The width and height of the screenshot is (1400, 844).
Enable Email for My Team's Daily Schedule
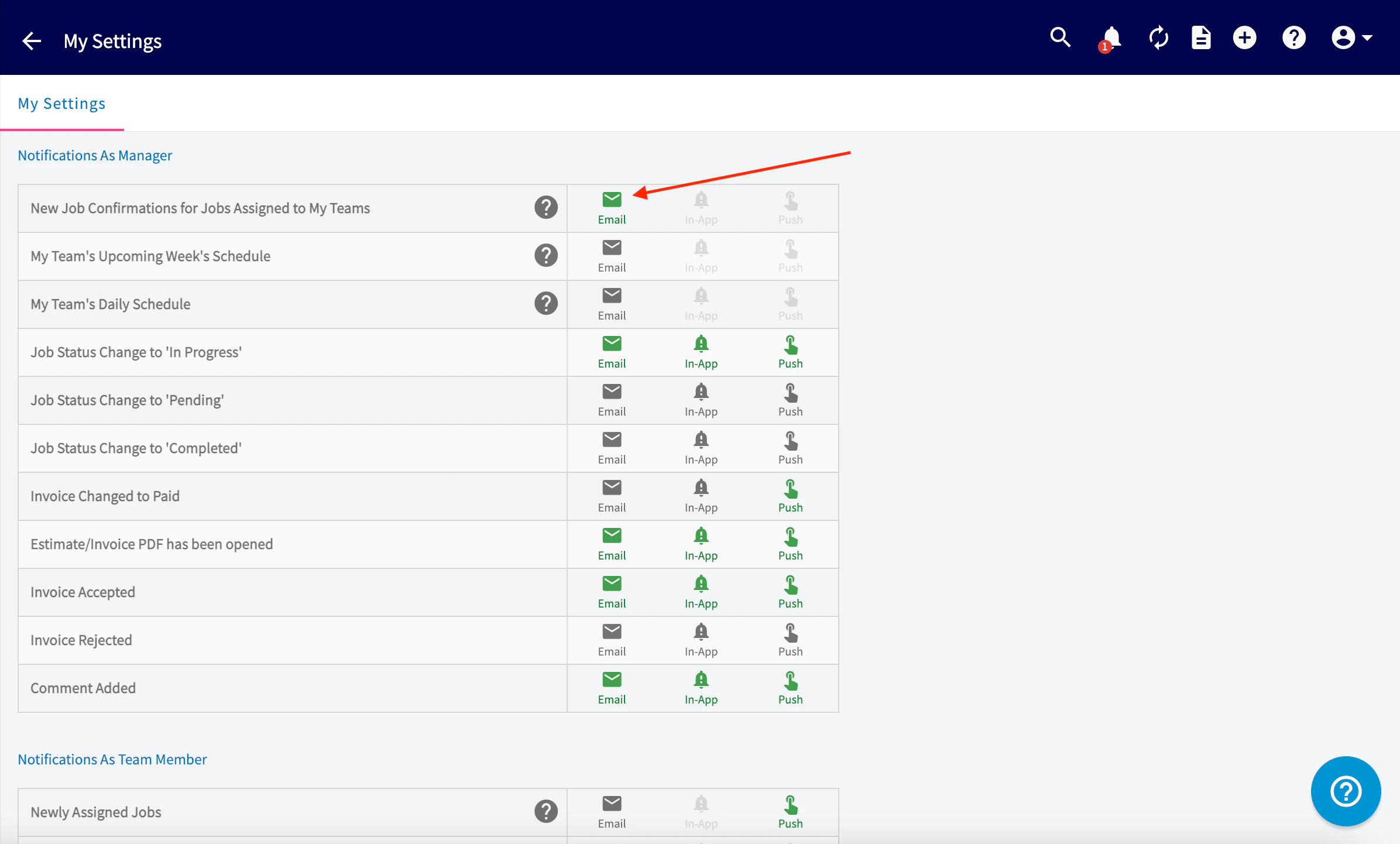point(612,304)
